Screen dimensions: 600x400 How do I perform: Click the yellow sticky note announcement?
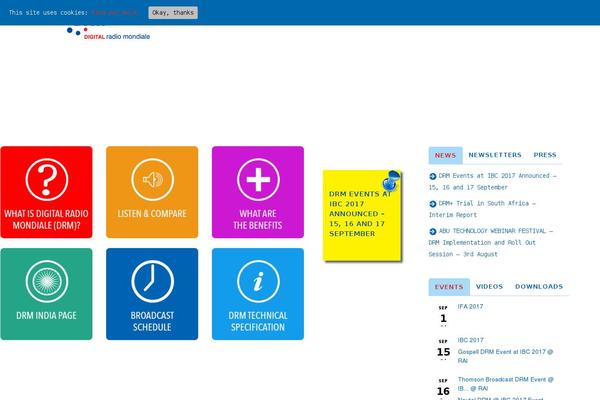pos(362,216)
